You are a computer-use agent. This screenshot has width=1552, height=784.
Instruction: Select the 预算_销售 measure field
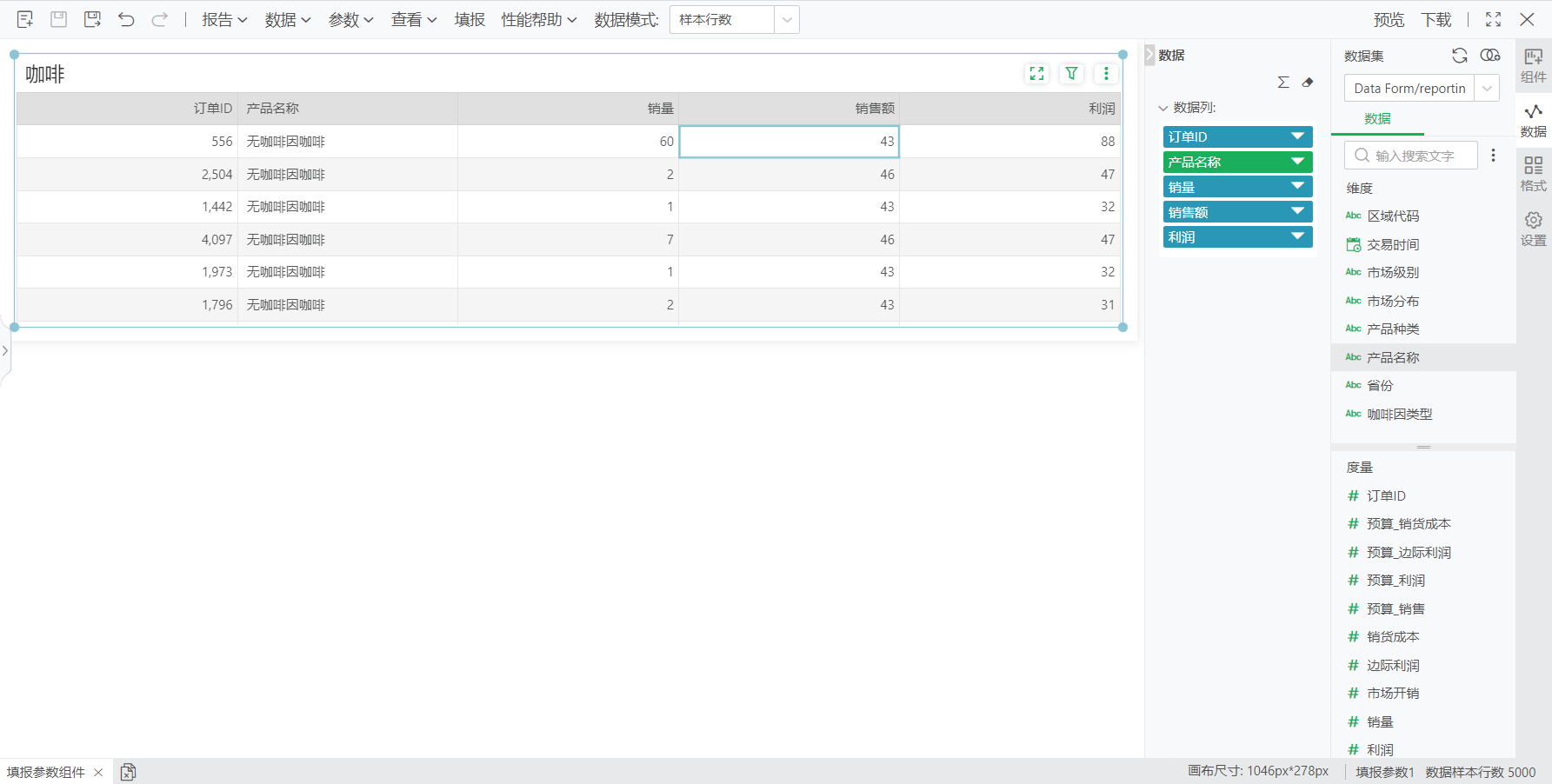click(1423, 608)
